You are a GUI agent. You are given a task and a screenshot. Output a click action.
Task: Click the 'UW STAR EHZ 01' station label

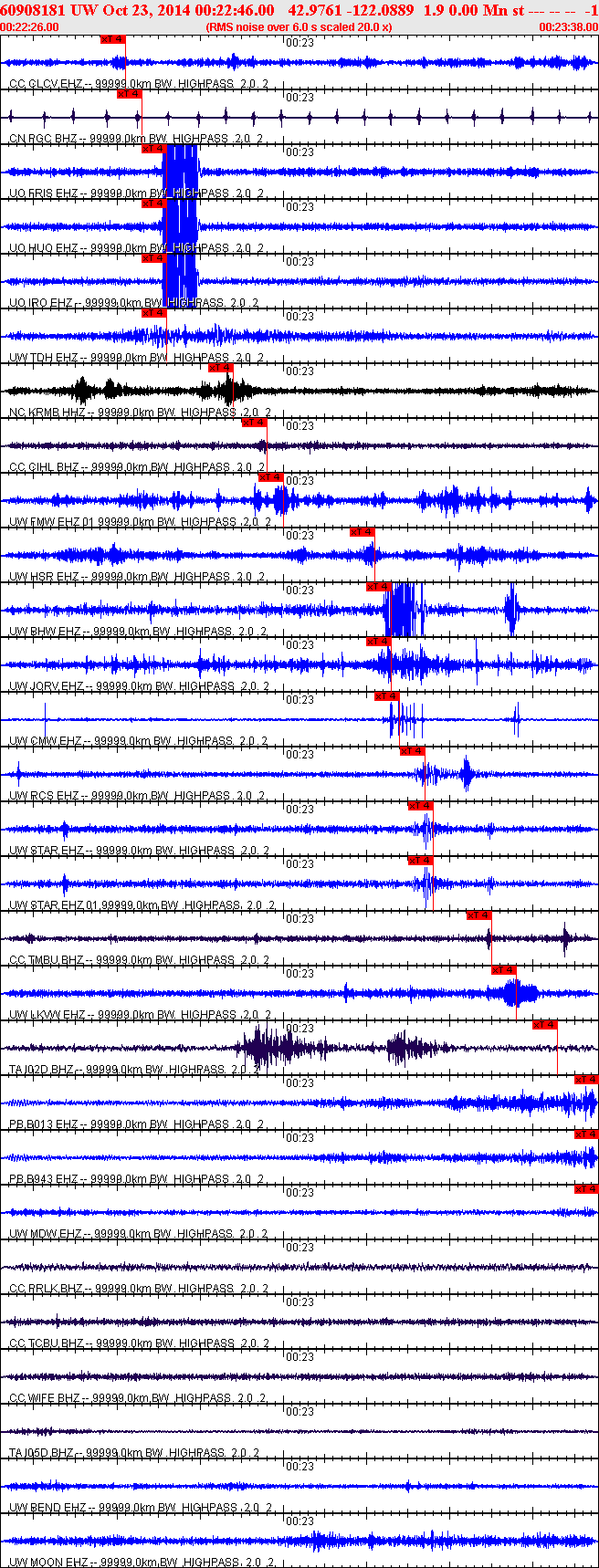click(x=51, y=905)
